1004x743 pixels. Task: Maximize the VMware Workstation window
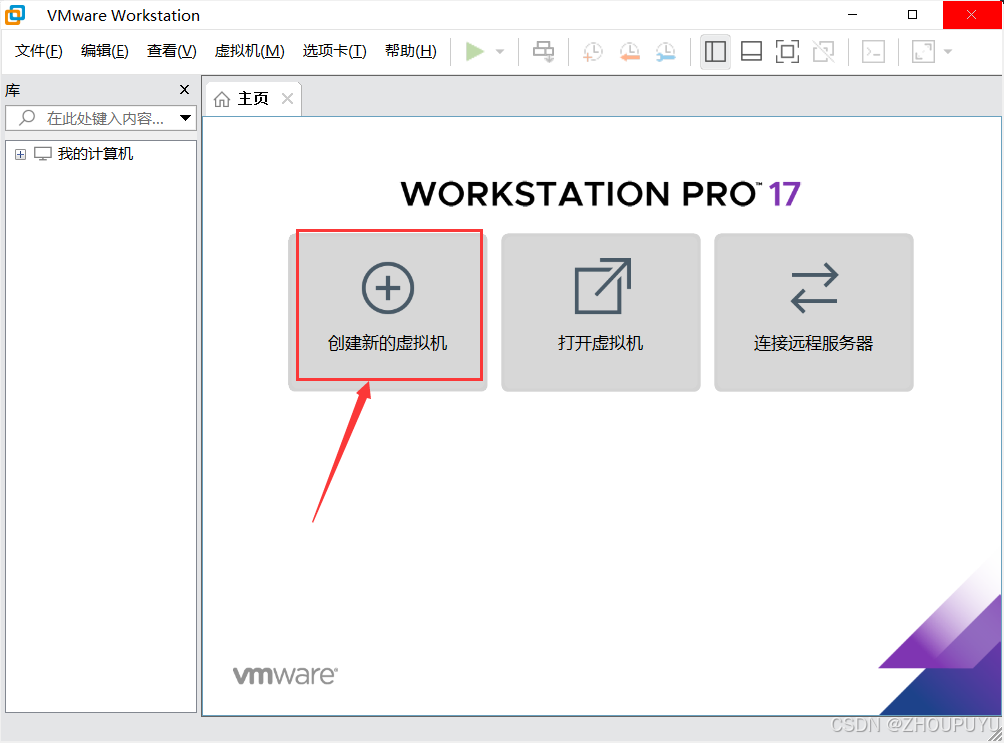912,15
